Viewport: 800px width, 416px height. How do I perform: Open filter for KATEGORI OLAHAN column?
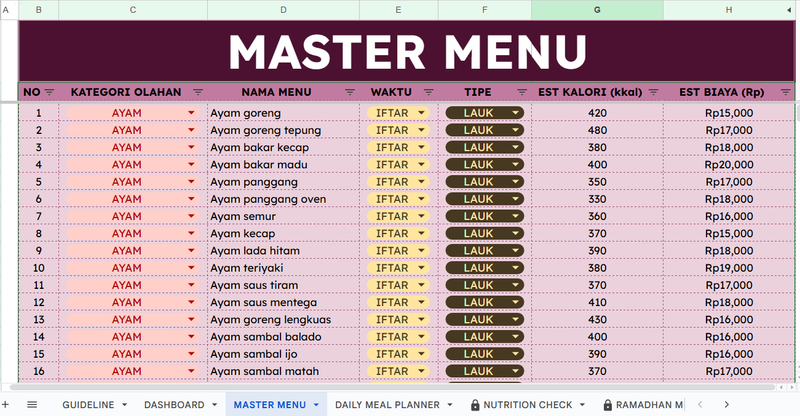(x=198, y=92)
